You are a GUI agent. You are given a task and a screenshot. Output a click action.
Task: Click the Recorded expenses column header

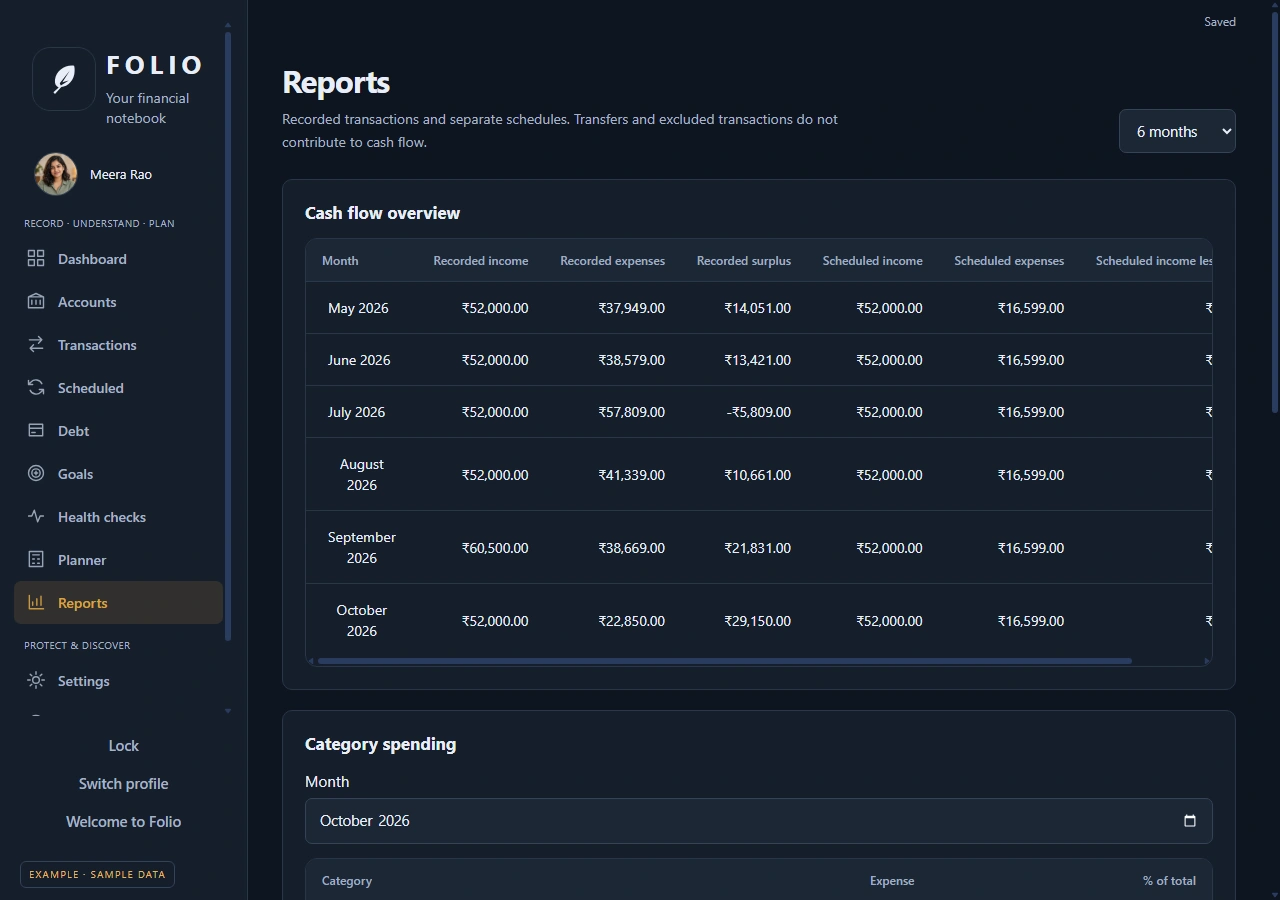tap(612, 261)
